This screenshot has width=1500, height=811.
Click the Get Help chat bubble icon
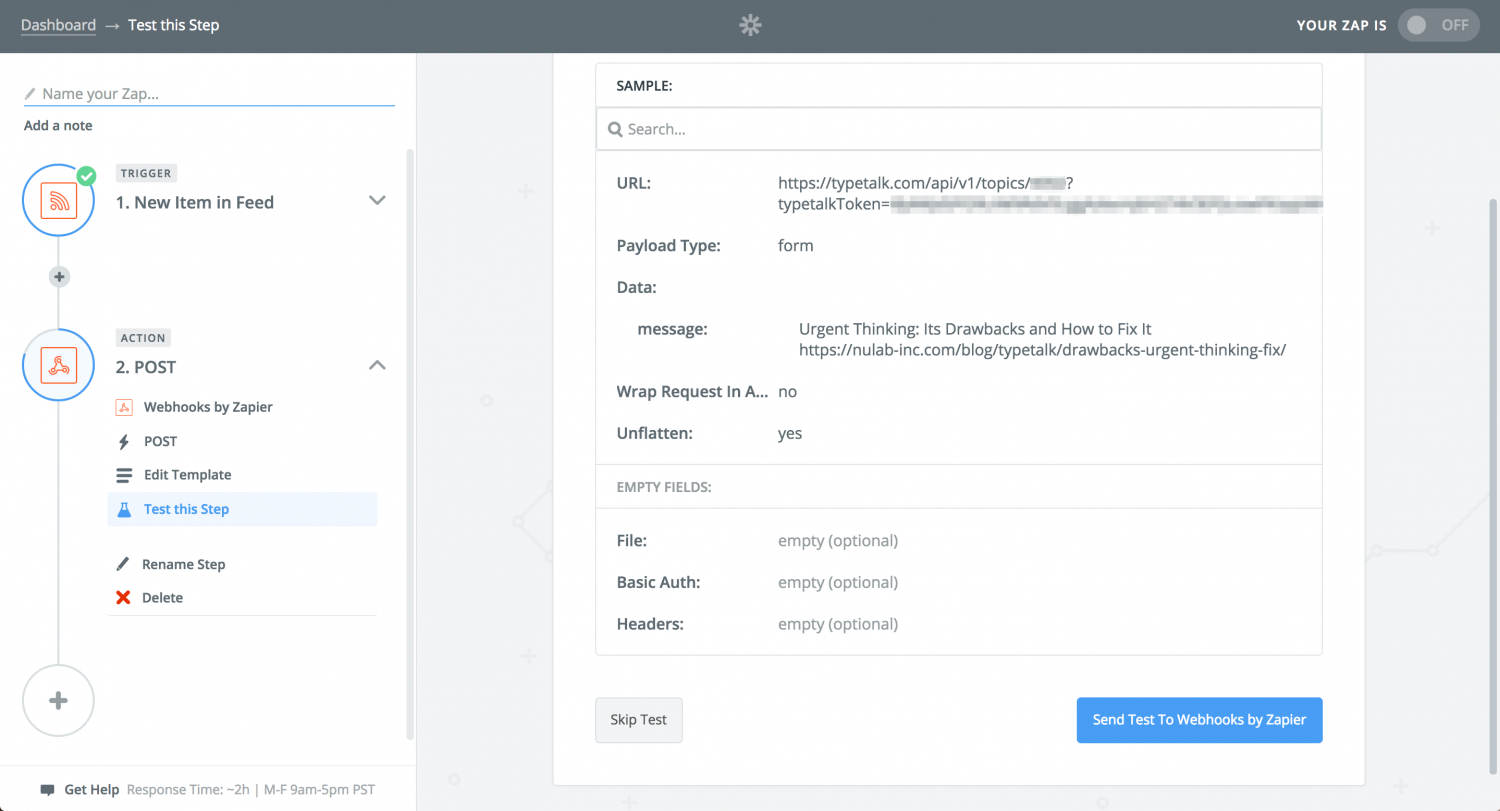click(x=47, y=790)
